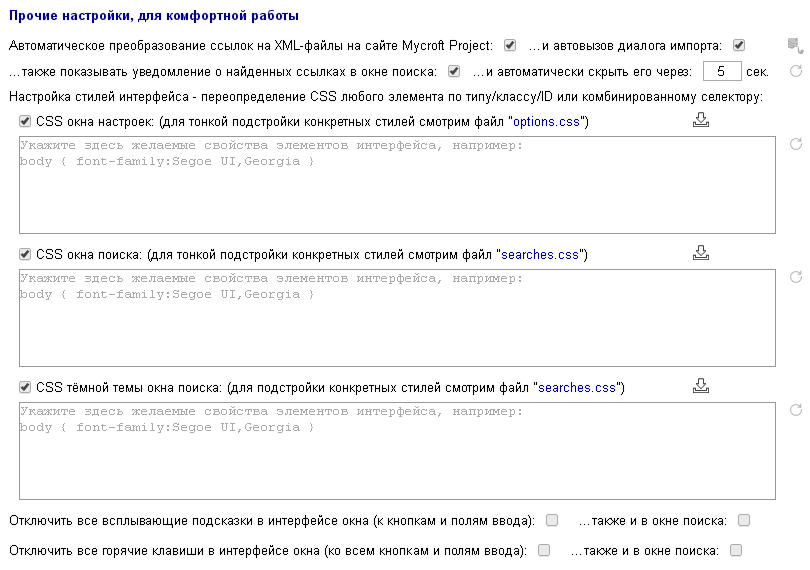Screen dimensions: 810x570
Task: Click the download icon for CSS тёмной темы
Action: point(700,386)
